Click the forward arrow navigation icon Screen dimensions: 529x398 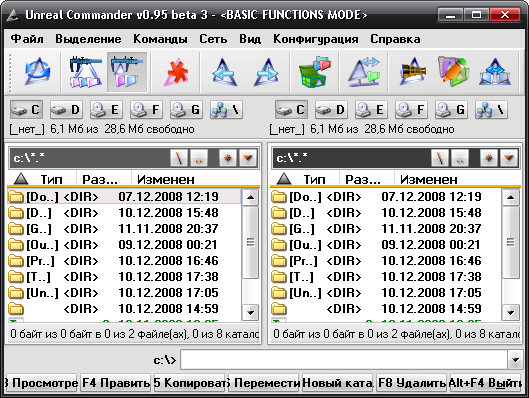click(x=267, y=72)
